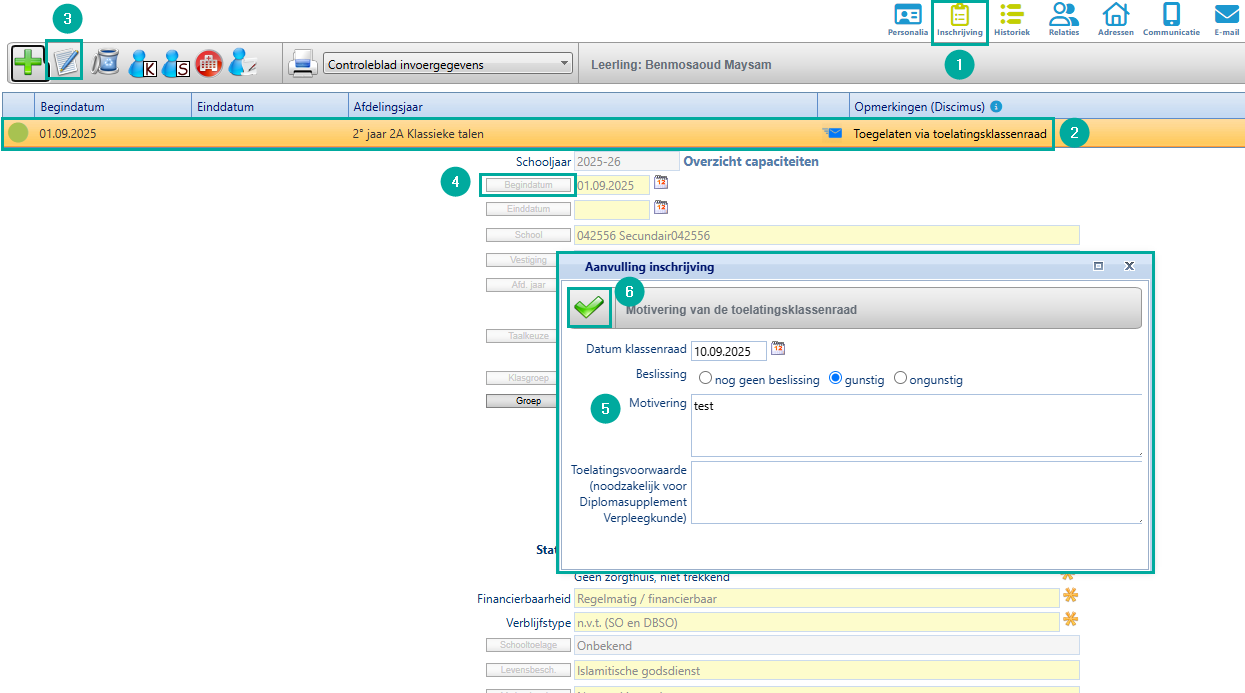Click orange asterisk next to Verblijfstype
The height and width of the screenshot is (693, 1245).
pyautogui.click(x=1071, y=620)
